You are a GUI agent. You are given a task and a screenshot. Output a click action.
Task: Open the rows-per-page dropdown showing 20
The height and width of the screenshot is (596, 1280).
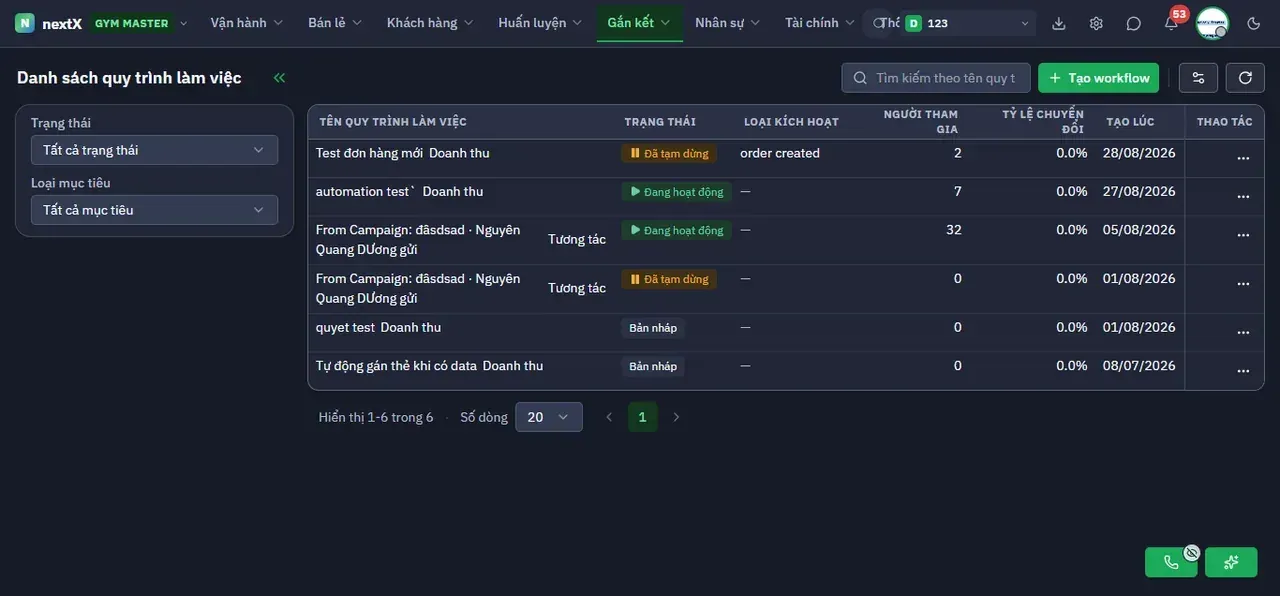click(x=548, y=417)
